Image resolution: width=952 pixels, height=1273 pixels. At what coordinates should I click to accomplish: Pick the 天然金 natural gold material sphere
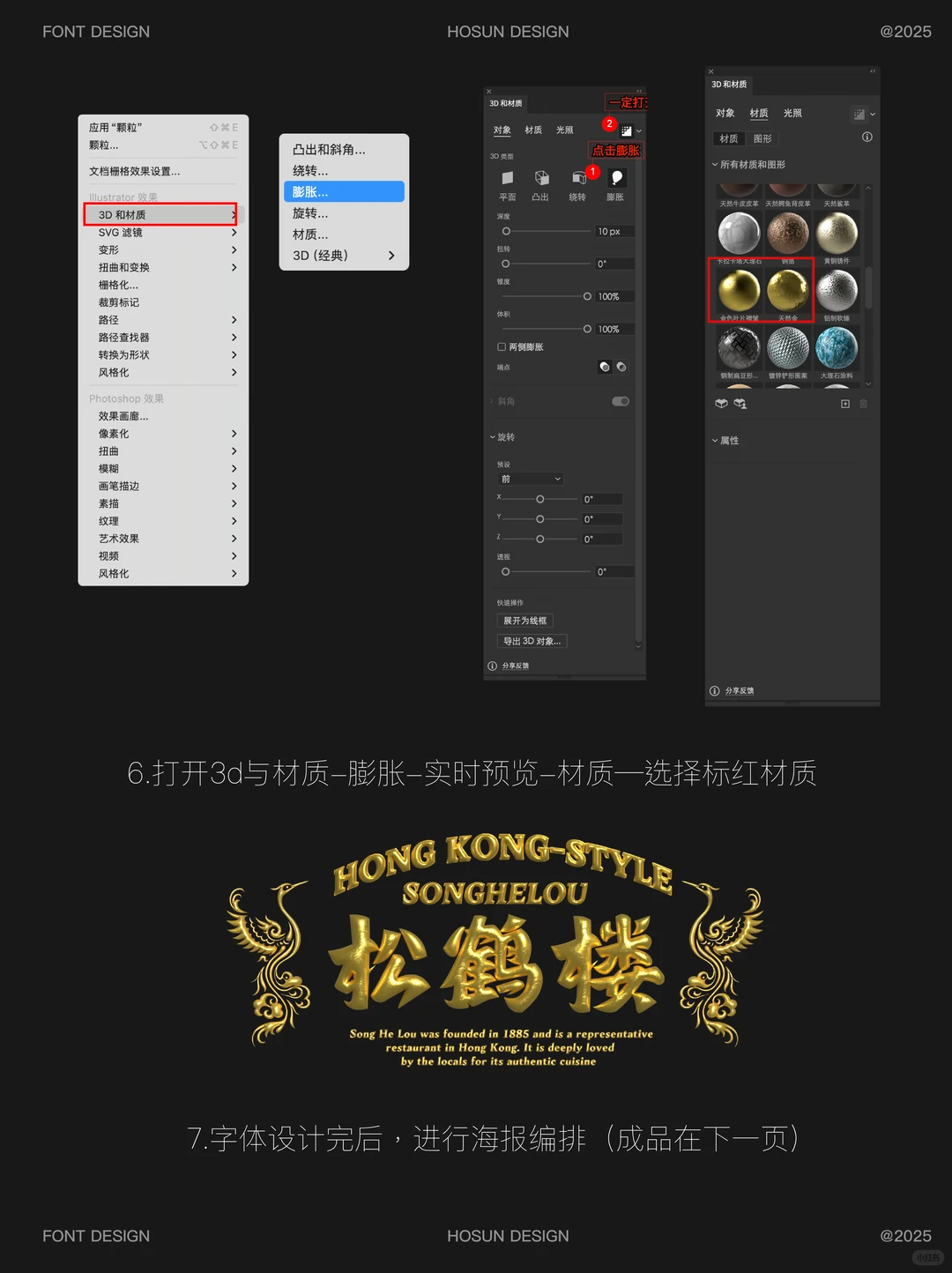(788, 290)
